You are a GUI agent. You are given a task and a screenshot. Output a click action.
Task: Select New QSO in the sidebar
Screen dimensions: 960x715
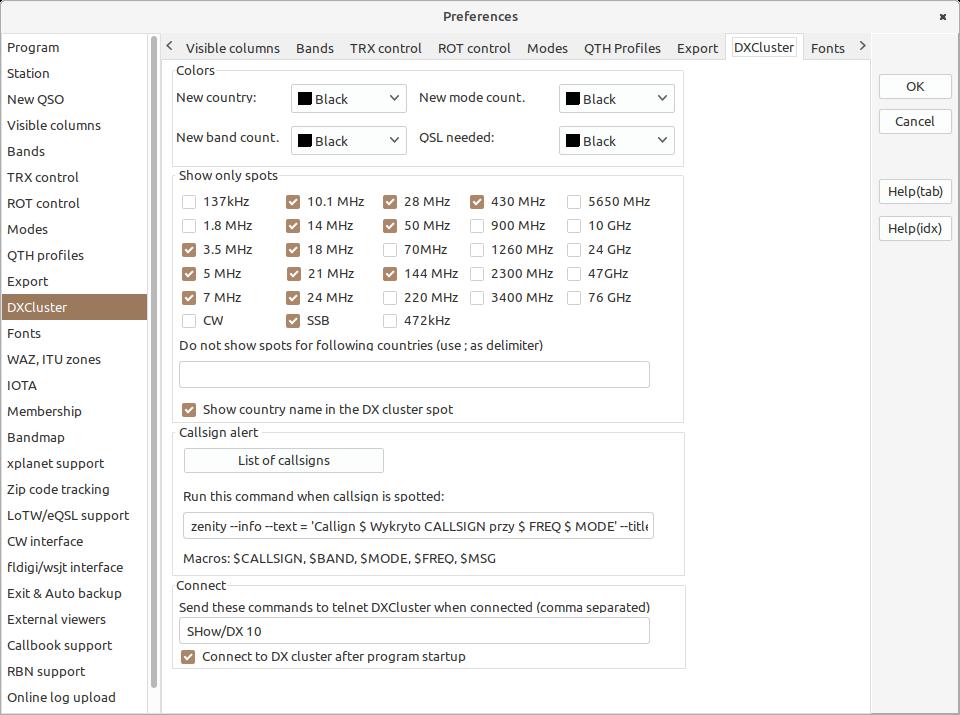75,99
